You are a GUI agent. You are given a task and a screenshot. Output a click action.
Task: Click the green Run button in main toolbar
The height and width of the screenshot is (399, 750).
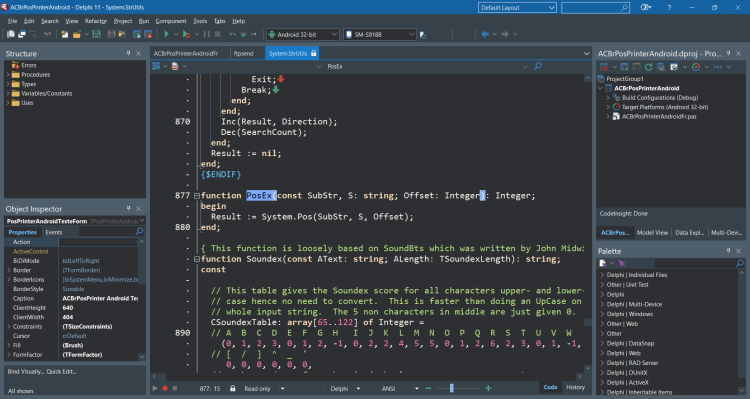coord(166,34)
